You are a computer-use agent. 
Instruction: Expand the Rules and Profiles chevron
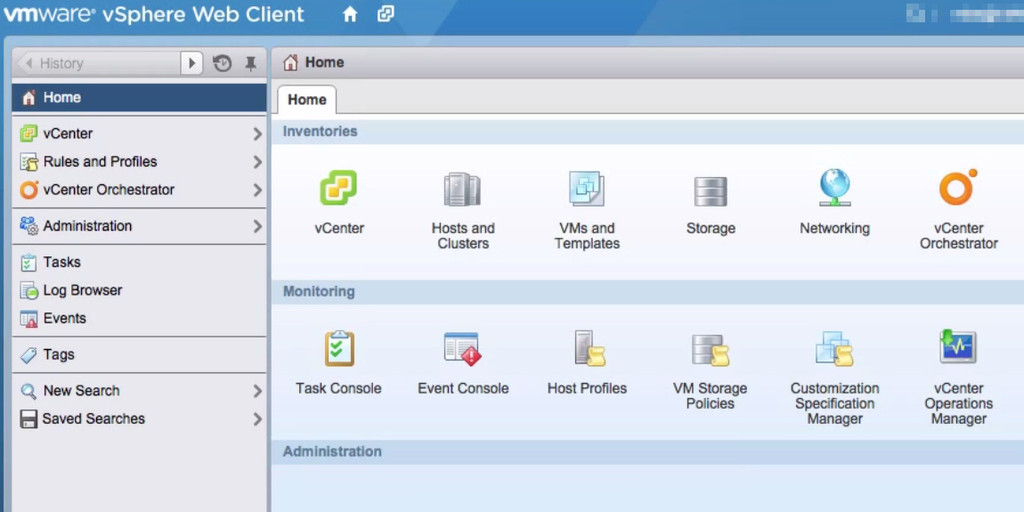pos(257,162)
